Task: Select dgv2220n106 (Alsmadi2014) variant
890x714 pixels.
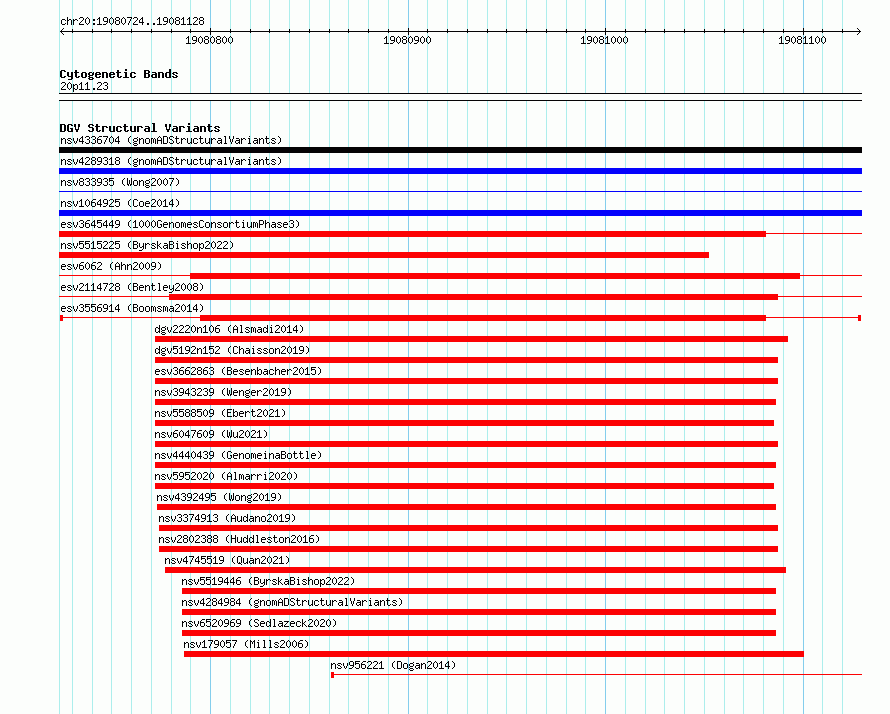Action: 229,329
